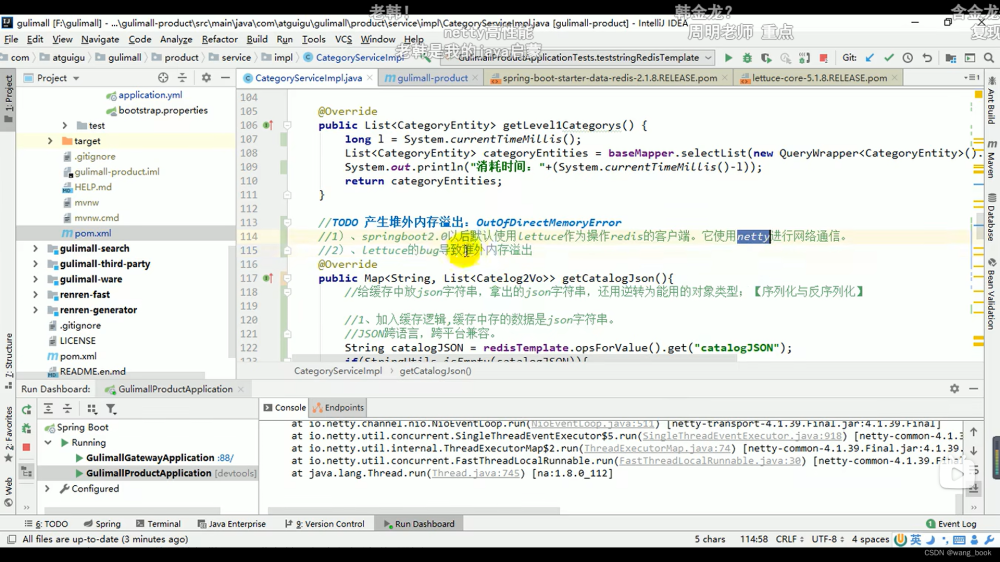Open the TODO tool window

click(x=46, y=524)
